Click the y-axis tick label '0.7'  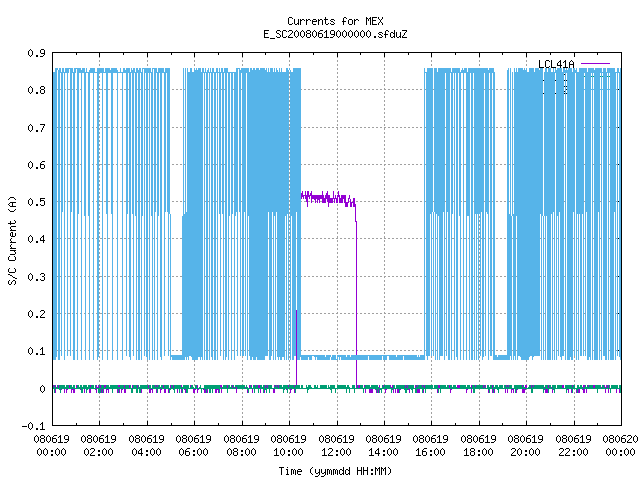[36, 128]
